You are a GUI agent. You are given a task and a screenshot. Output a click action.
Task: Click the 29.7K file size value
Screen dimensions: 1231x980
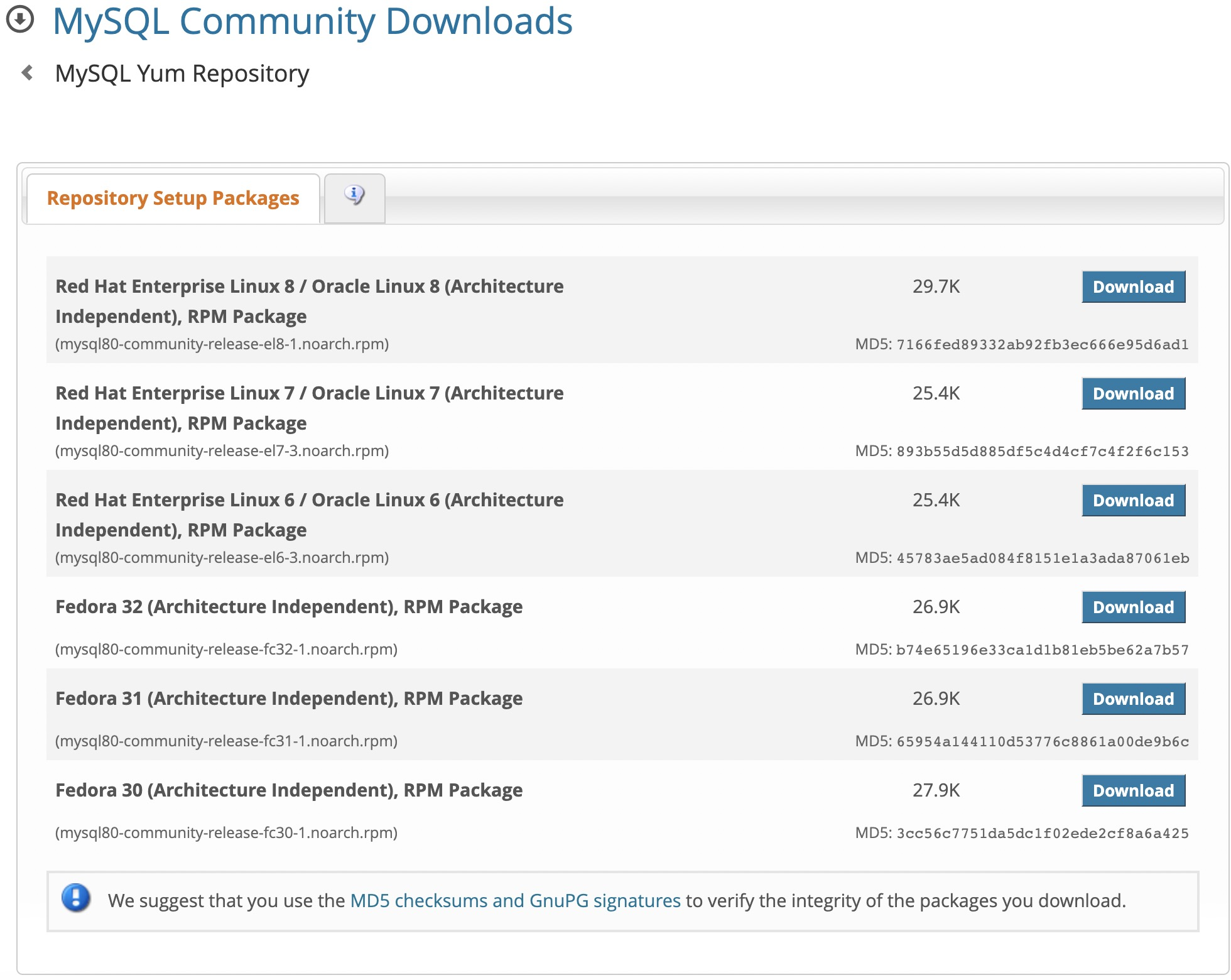pyautogui.click(x=936, y=286)
